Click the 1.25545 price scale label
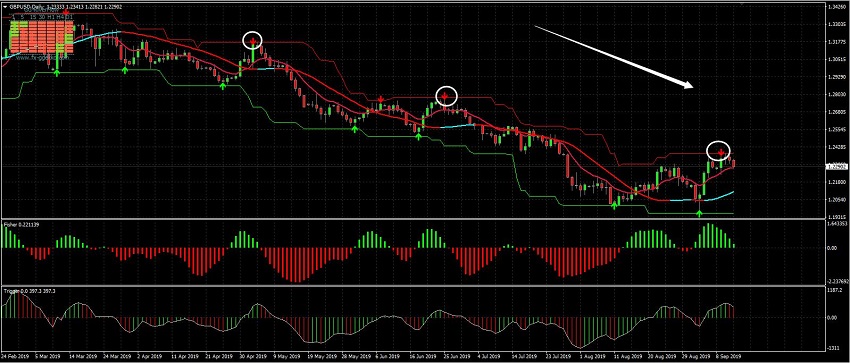850x363 pixels. (835, 129)
